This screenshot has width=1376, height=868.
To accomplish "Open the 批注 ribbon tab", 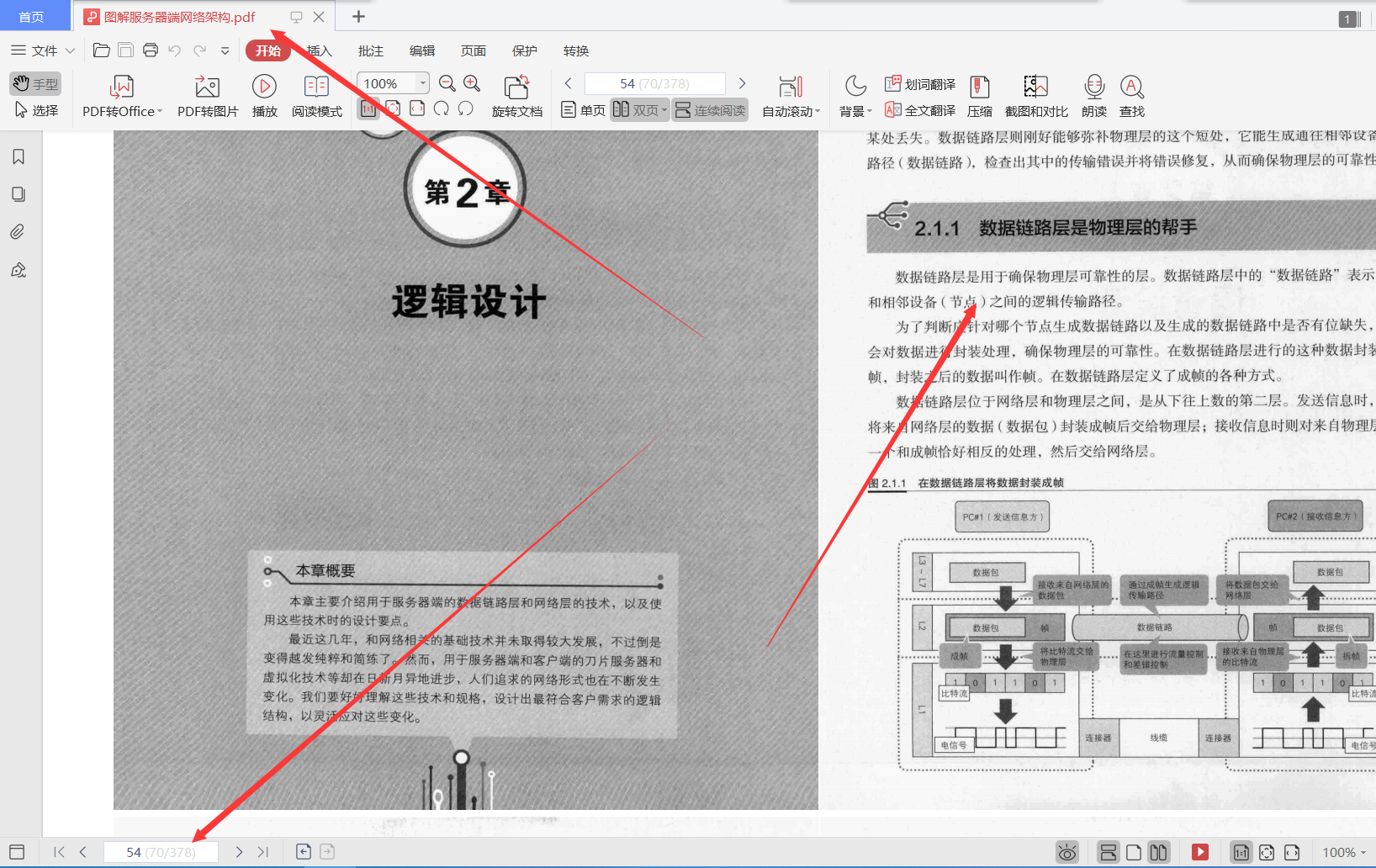I will 371,50.
